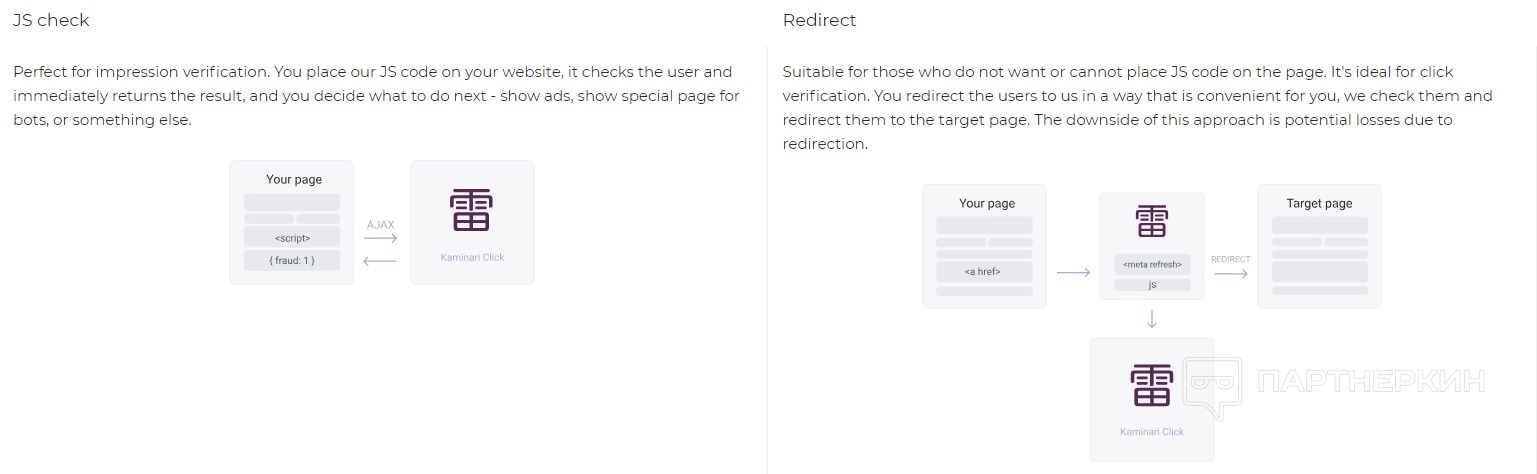This screenshot has width=1537, height=474.
Task: Click the Your page title in the JS diagram
Action: tap(294, 180)
